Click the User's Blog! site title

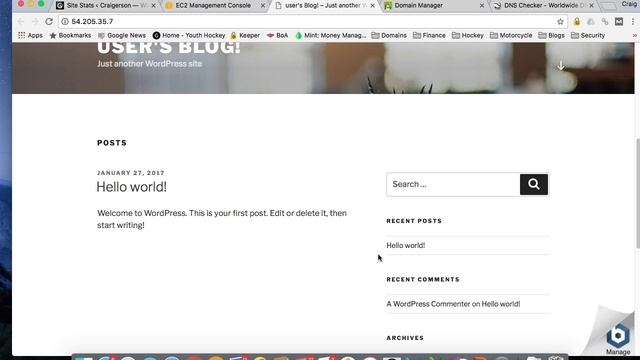click(x=169, y=47)
